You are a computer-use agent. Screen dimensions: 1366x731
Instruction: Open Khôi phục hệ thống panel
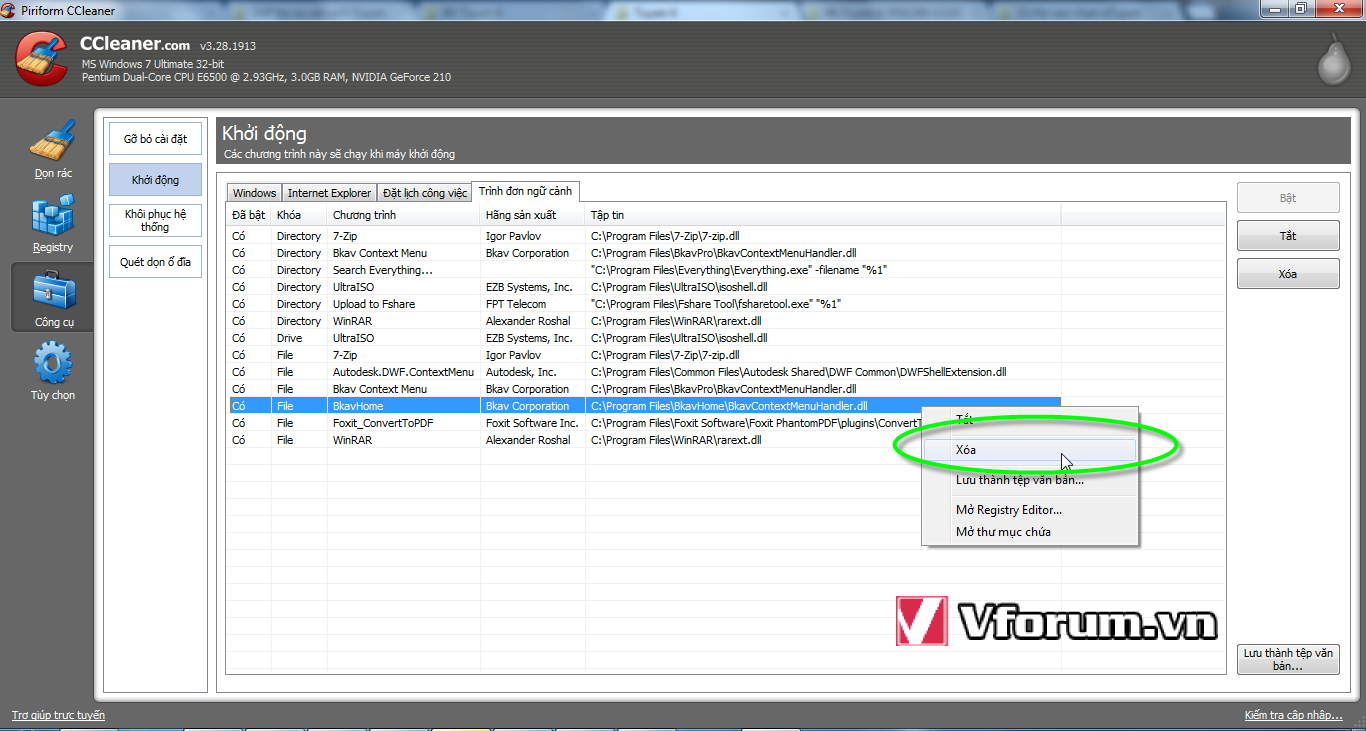(155, 220)
